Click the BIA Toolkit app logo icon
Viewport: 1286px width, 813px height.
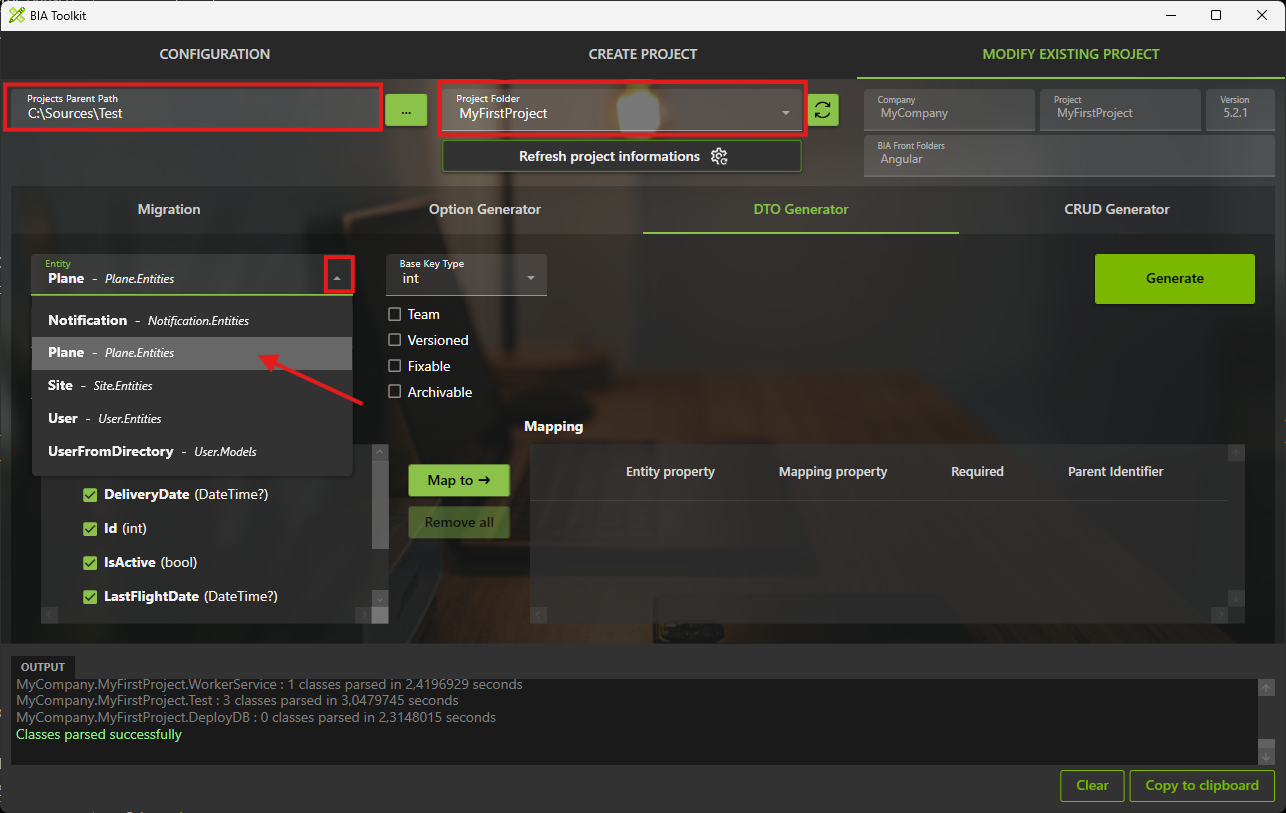[x=17, y=15]
